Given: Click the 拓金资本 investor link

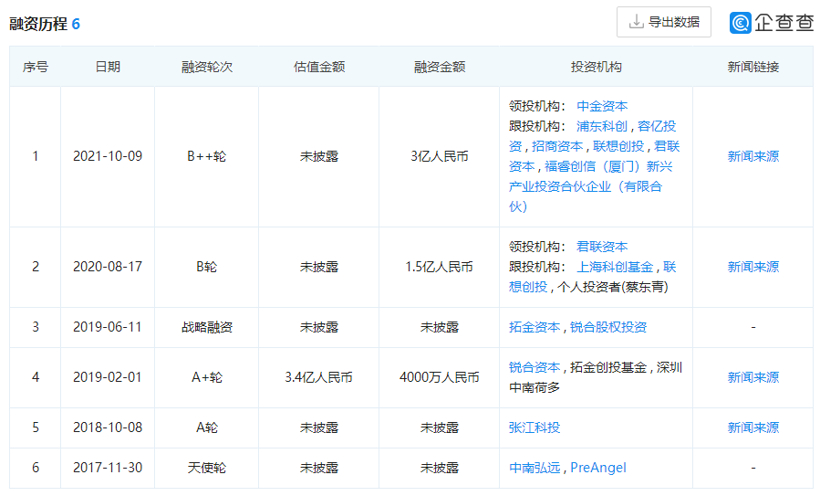Looking at the screenshot, I should coord(535,327).
